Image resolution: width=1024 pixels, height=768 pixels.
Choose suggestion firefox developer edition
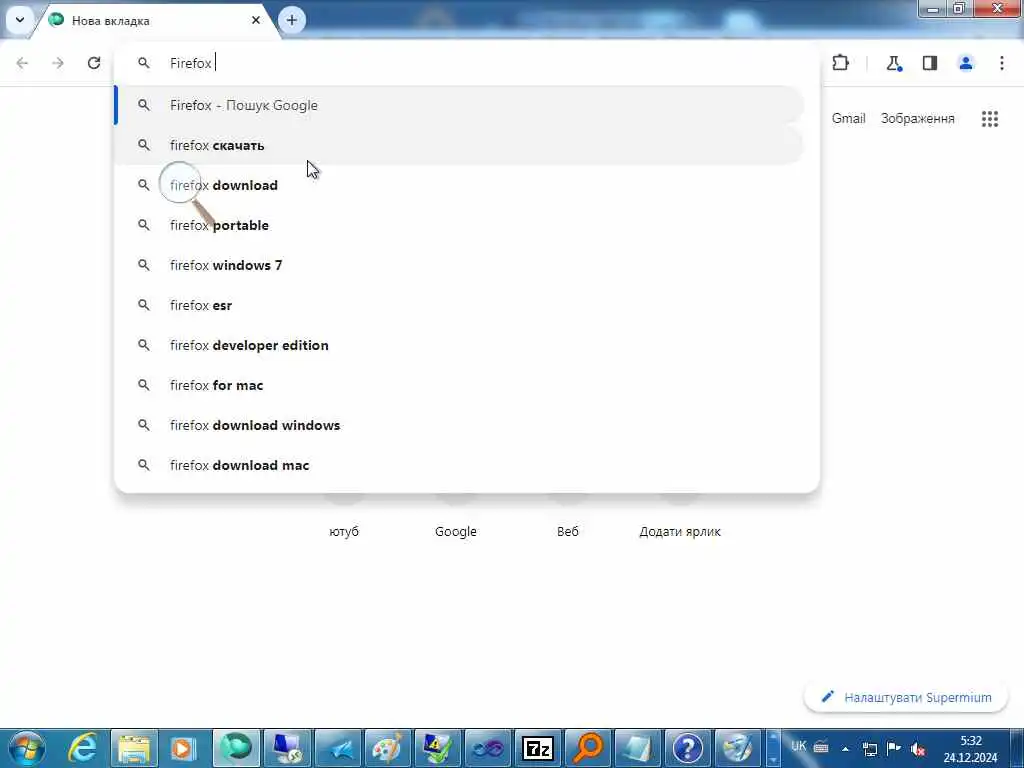click(460, 345)
